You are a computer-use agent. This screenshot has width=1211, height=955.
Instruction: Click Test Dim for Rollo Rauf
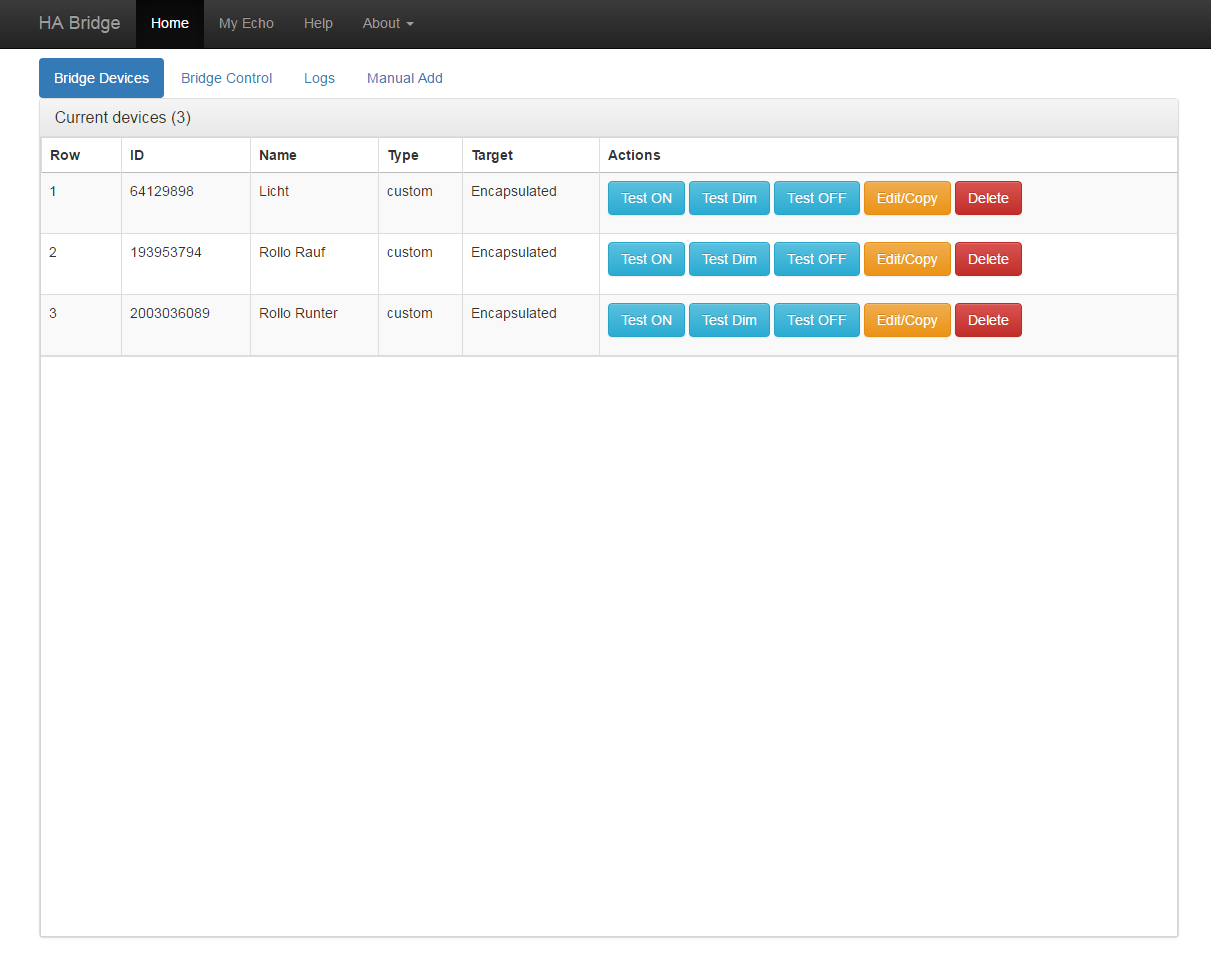click(x=729, y=259)
